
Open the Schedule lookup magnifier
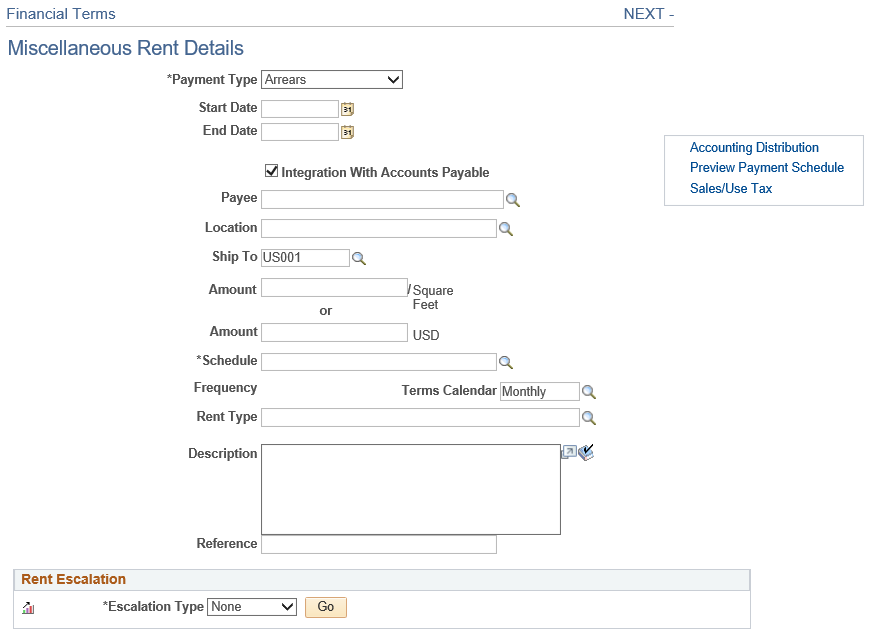click(506, 361)
